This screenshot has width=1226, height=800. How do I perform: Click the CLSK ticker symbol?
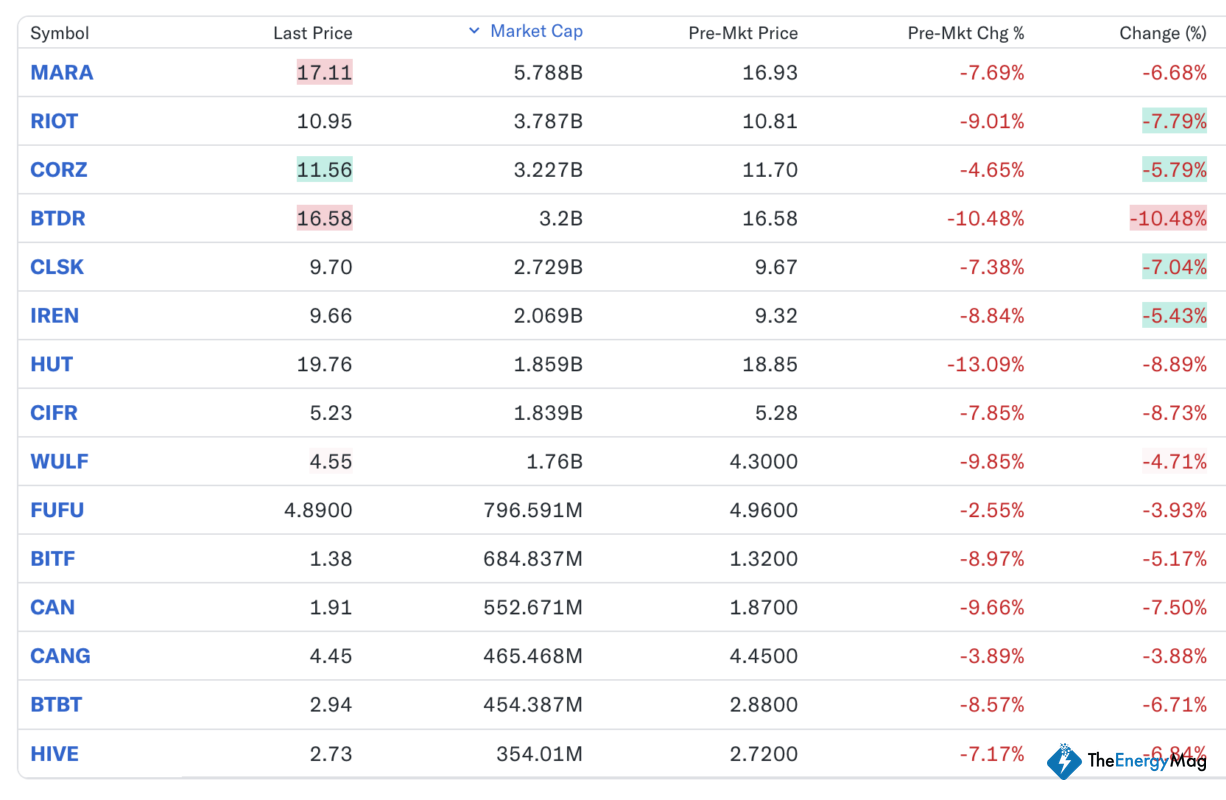click(57, 267)
